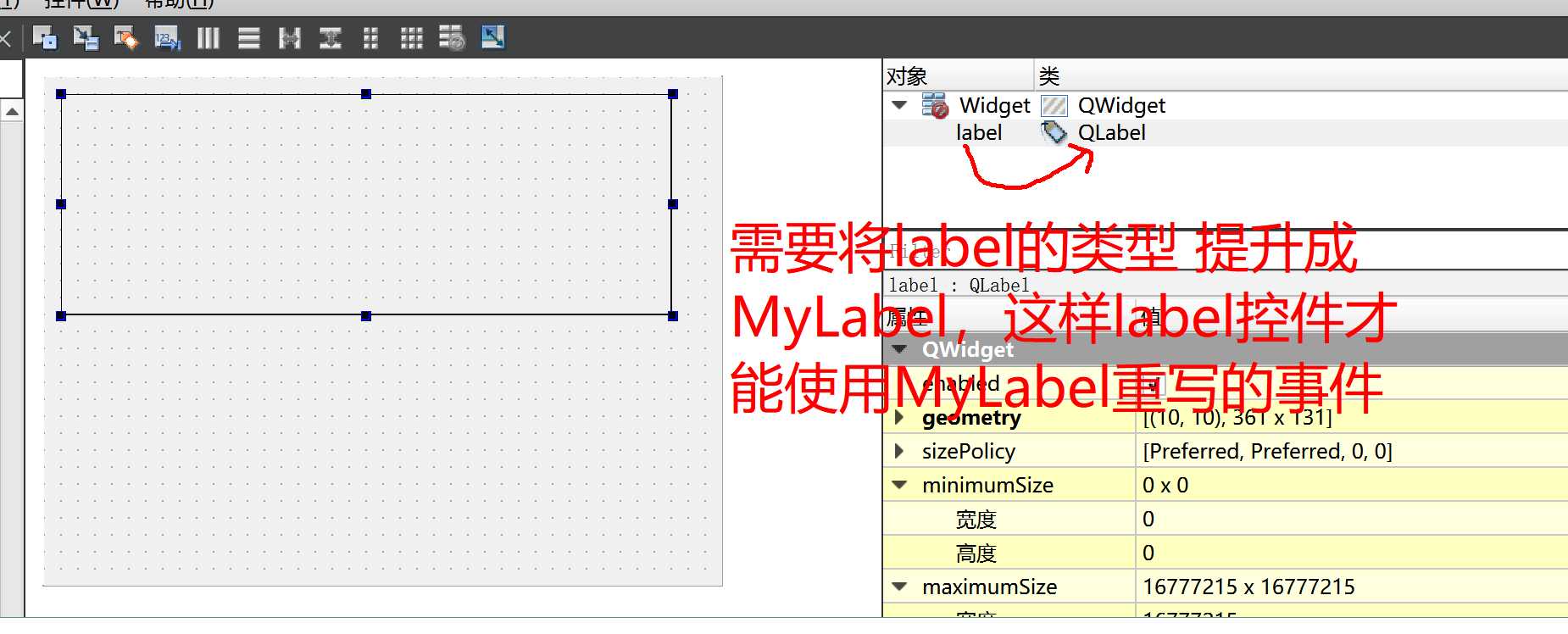The height and width of the screenshot is (634, 1568).
Task: Click the scroll-up arrow on the left panel
Action: pos(12,111)
